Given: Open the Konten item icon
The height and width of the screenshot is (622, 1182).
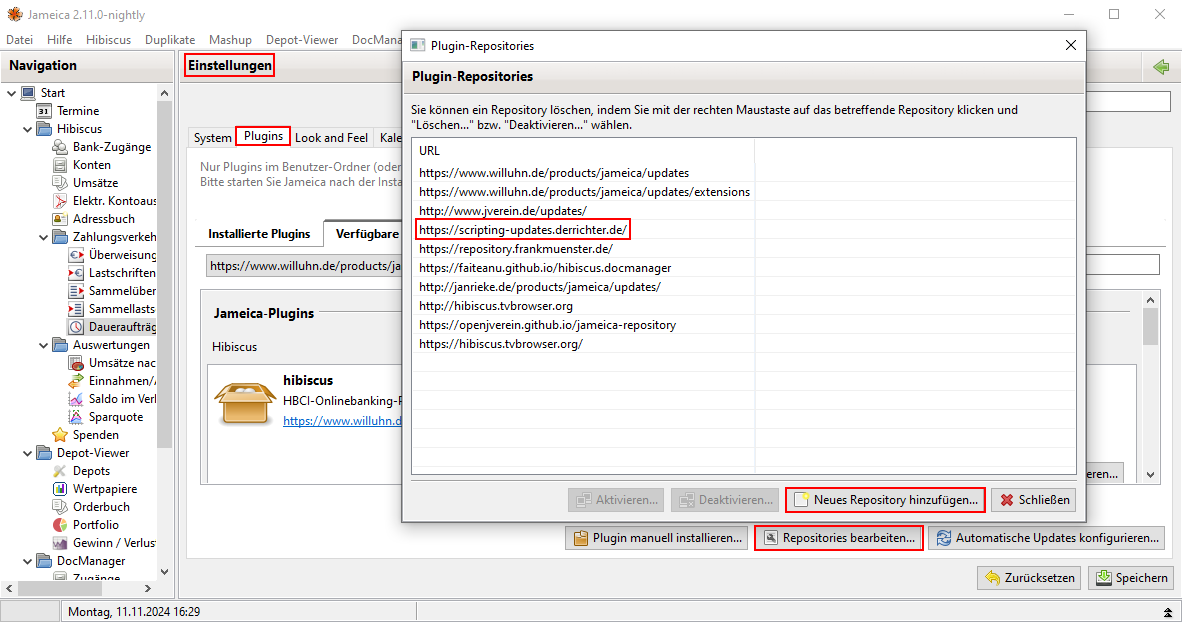Looking at the screenshot, I should 60,165.
